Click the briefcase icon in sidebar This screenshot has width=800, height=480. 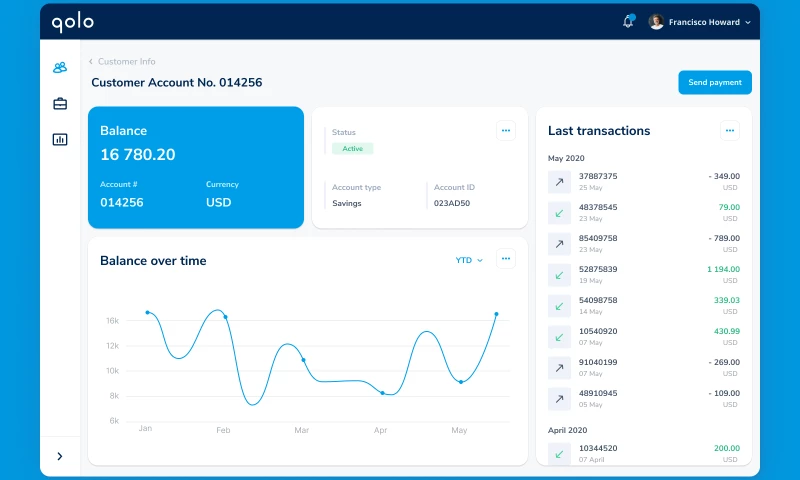60,104
